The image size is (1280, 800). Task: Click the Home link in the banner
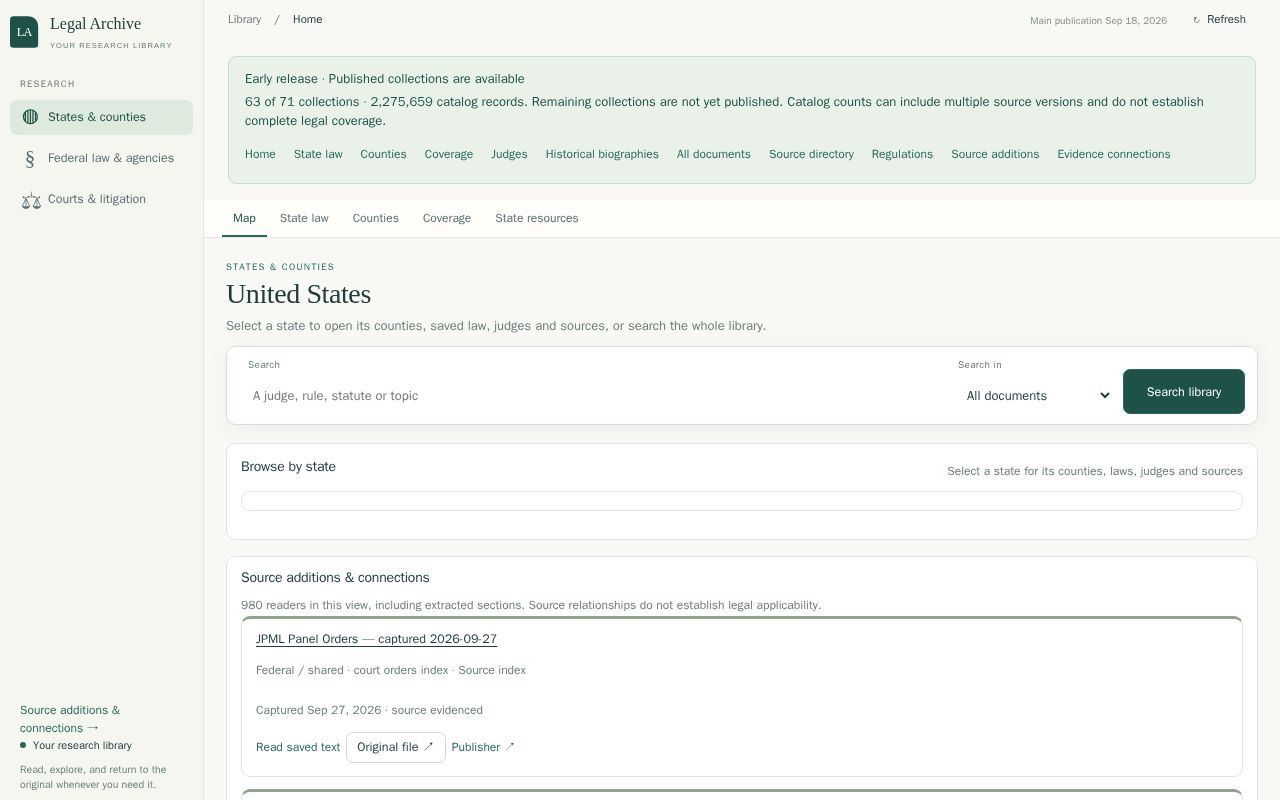pyautogui.click(x=260, y=154)
